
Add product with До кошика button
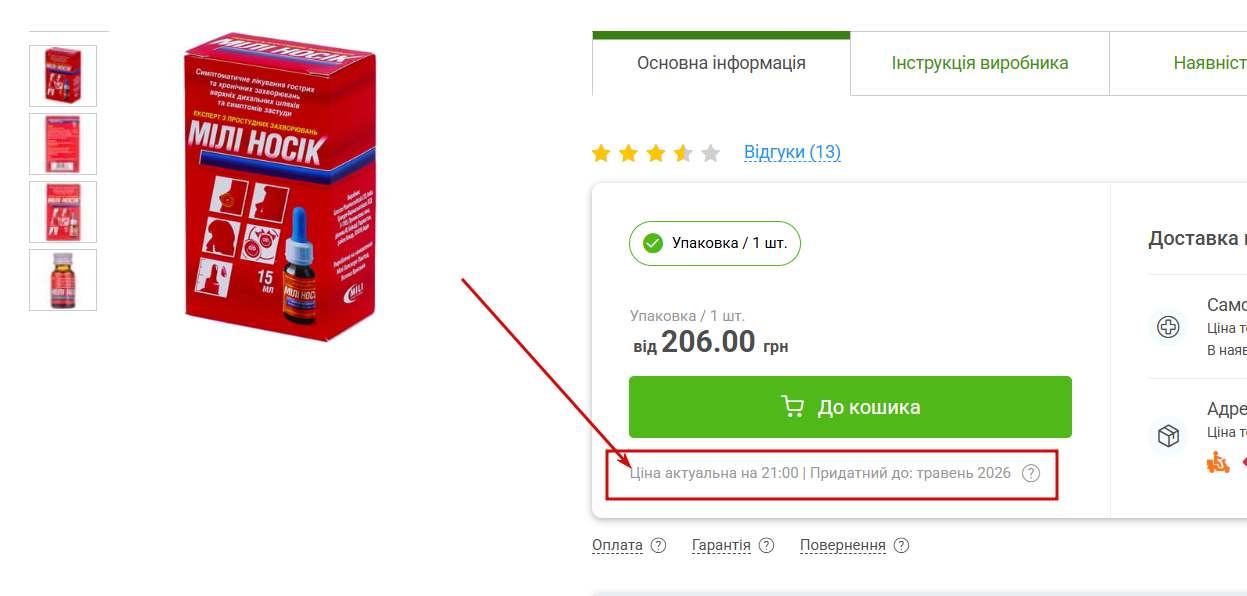click(x=850, y=407)
